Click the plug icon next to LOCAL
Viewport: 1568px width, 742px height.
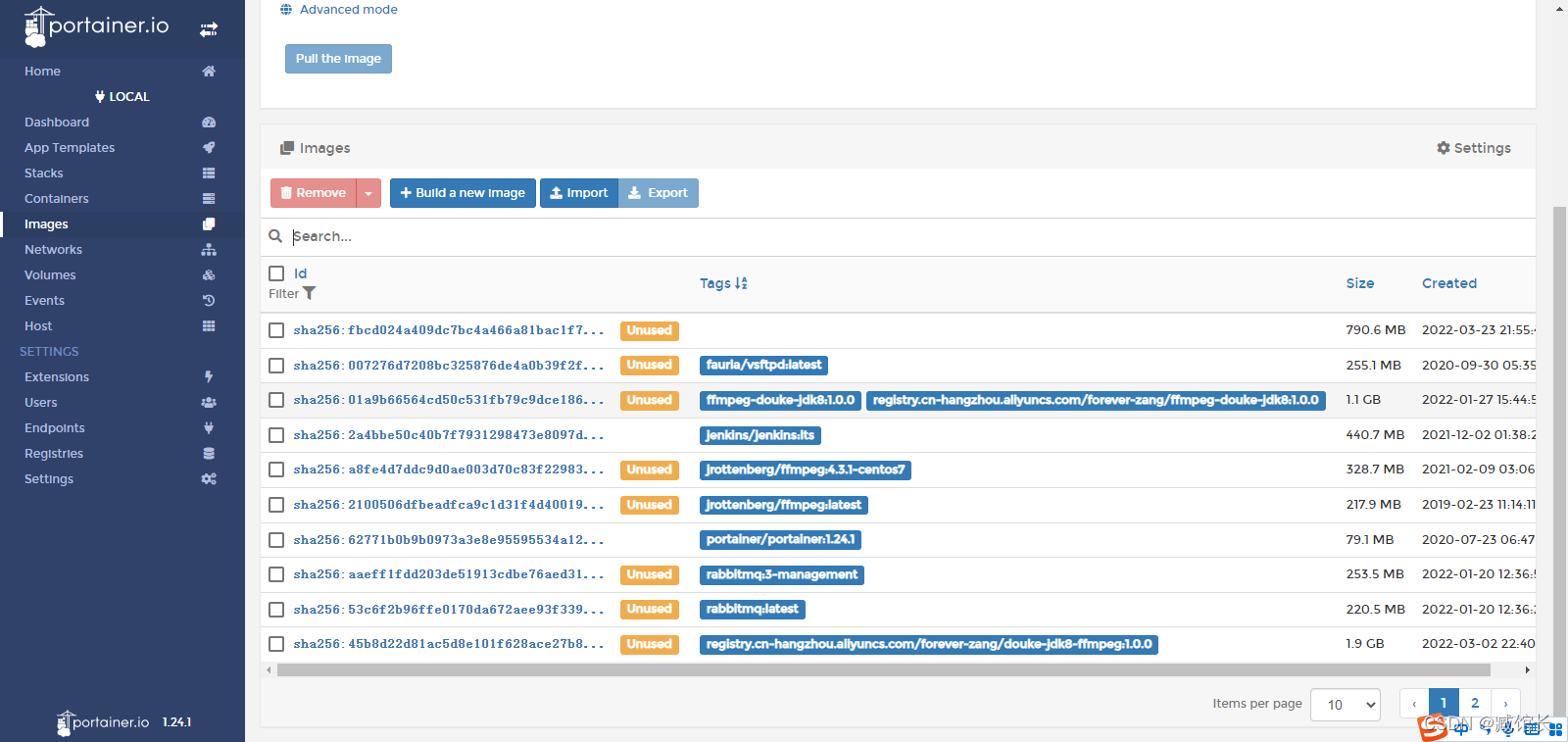(x=100, y=96)
